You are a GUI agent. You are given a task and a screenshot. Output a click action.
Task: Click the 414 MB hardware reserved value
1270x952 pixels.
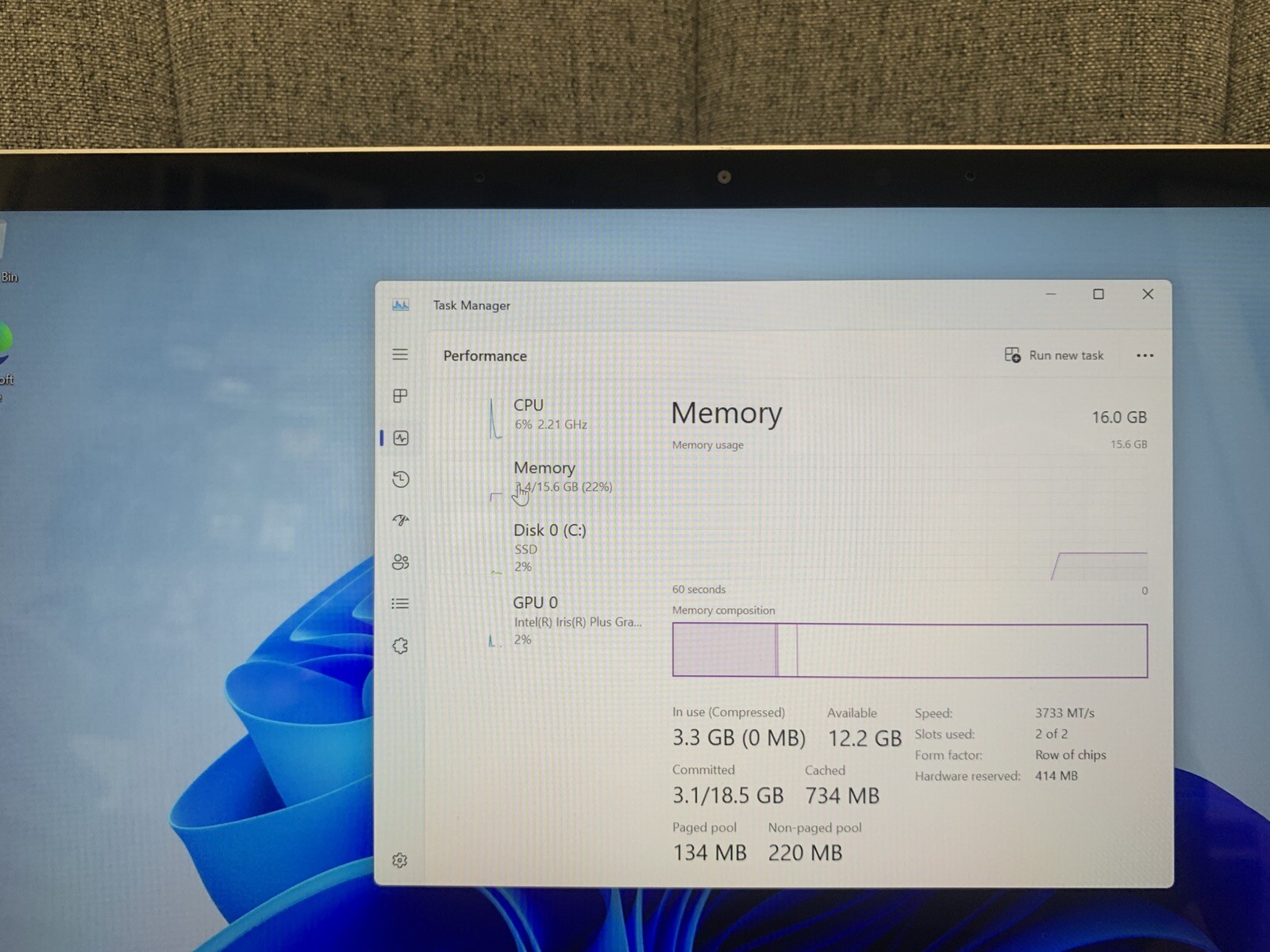(x=1056, y=776)
